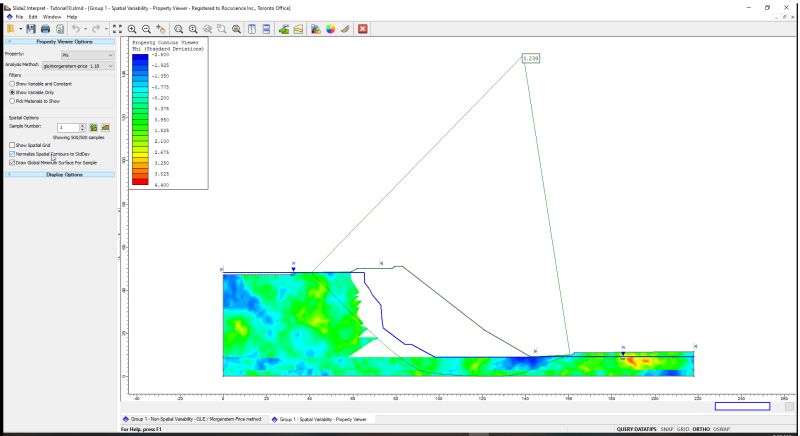800x436 pixels.
Task: Click the yellow layered report icon
Action: click(298, 29)
